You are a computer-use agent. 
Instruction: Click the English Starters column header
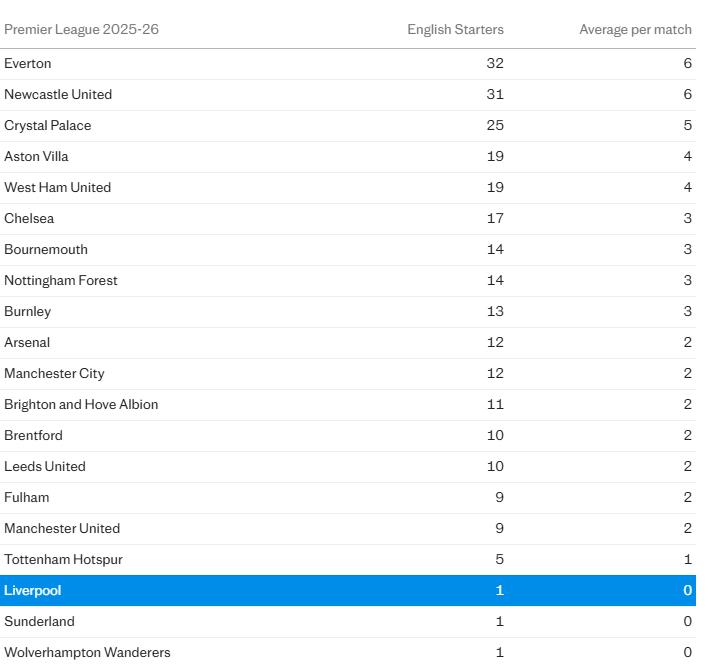coord(455,29)
